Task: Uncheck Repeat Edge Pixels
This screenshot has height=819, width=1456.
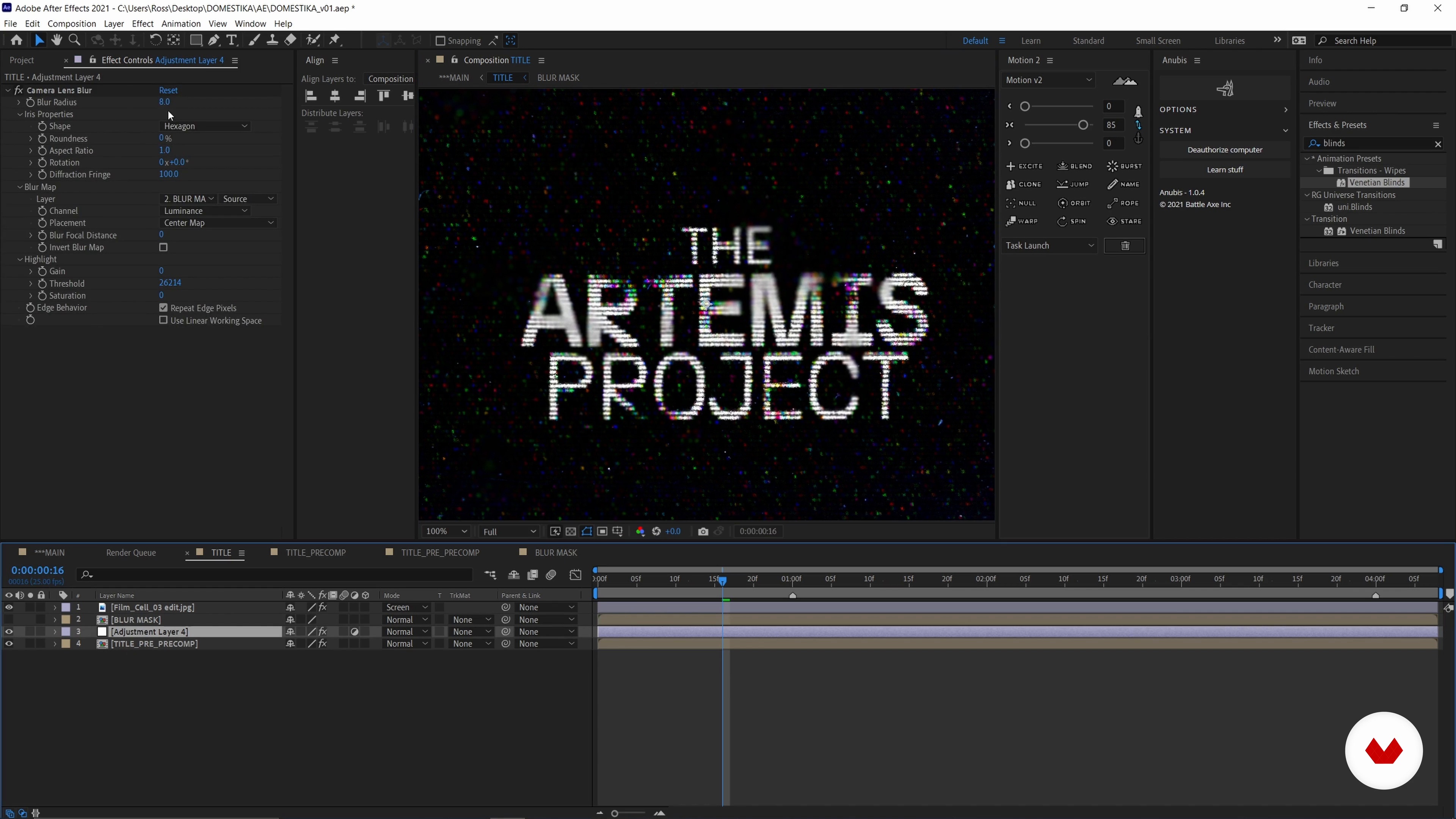Action: pyautogui.click(x=163, y=308)
